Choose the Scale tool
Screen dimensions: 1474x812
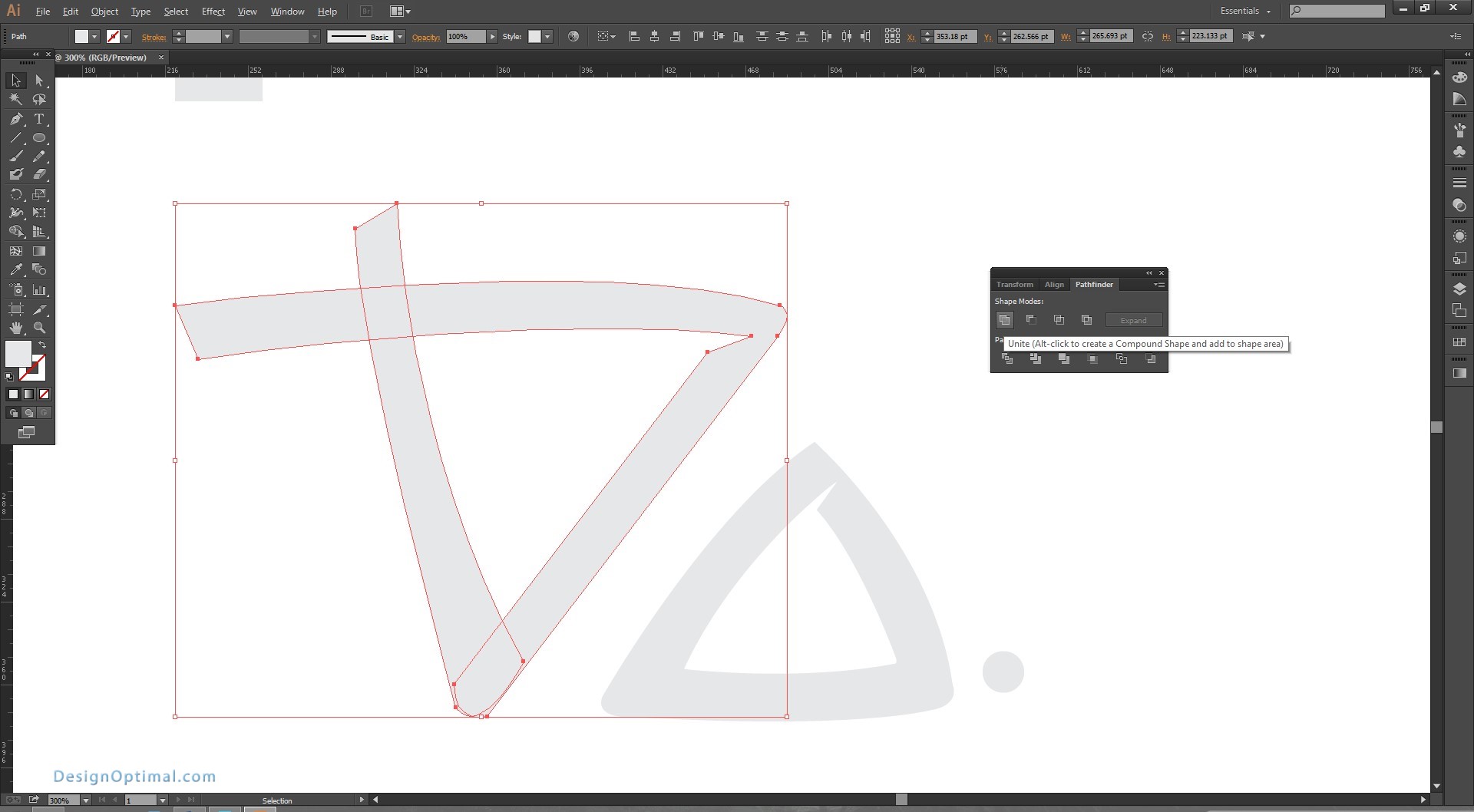[x=39, y=194]
